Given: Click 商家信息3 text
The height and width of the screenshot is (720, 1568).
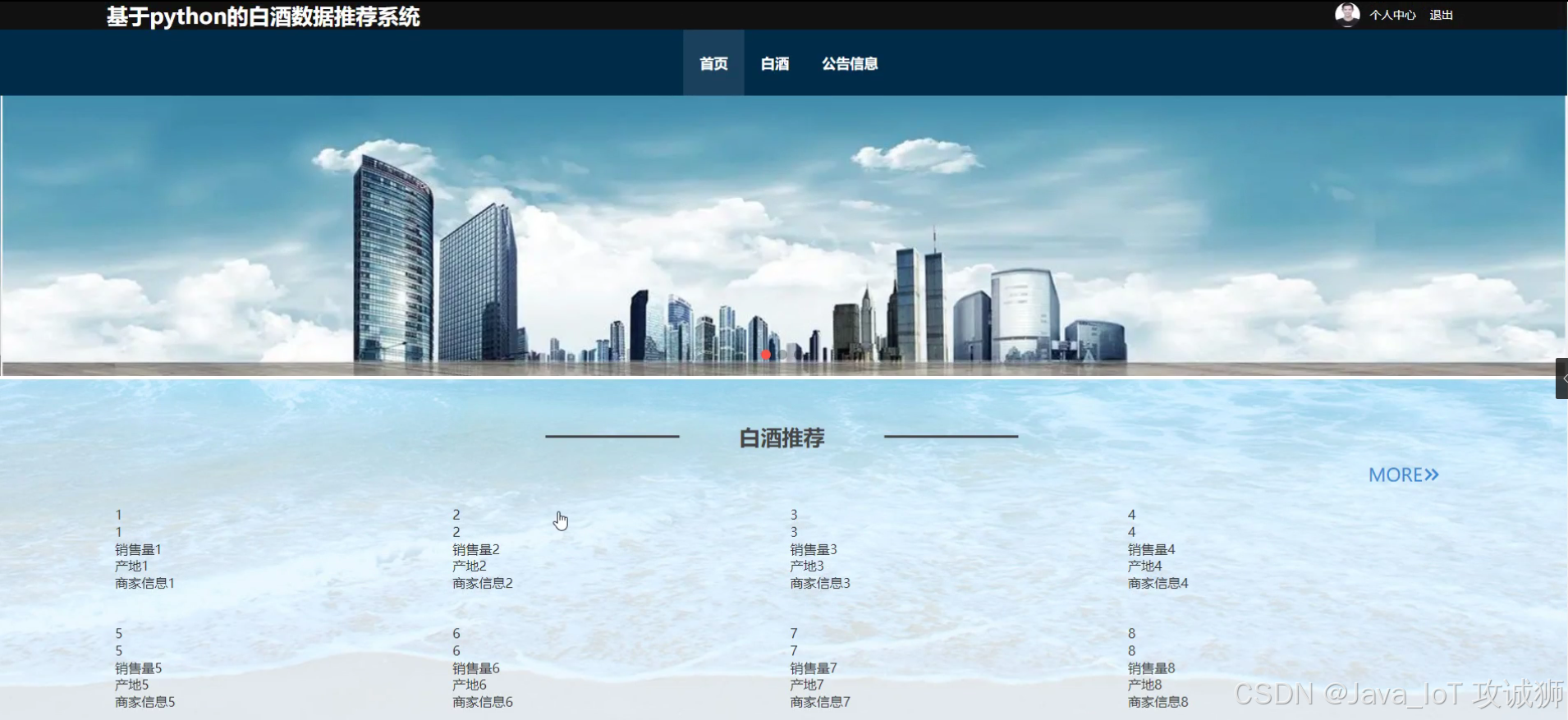Looking at the screenshot, I should (x=820, y=583).
